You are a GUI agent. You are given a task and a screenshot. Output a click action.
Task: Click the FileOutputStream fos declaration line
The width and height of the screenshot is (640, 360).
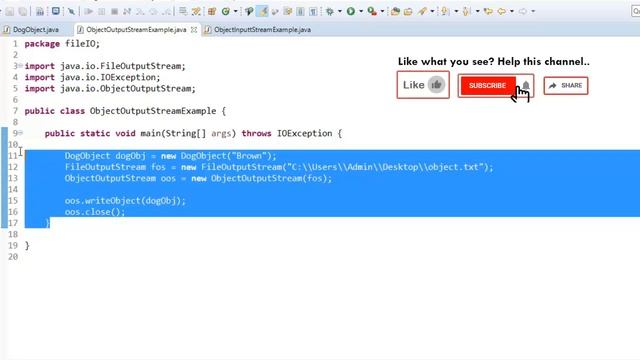(x=279, y=167)
